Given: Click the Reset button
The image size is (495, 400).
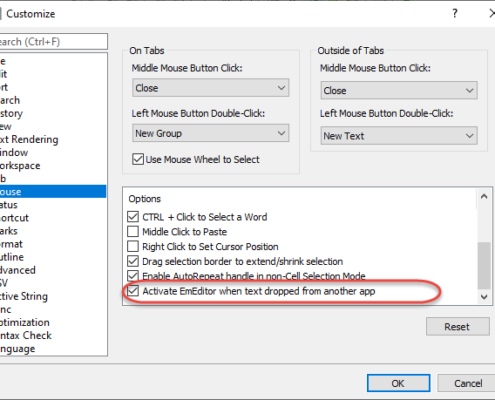Looking at the screenshot, I should [x=458, y=327].
